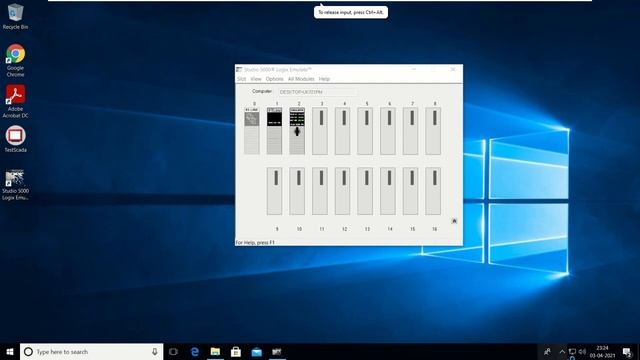Image resolution: width=640 pixels, height=360 pixels.
Task: Select empty chassis slot 6
Action: pos(388,131)
